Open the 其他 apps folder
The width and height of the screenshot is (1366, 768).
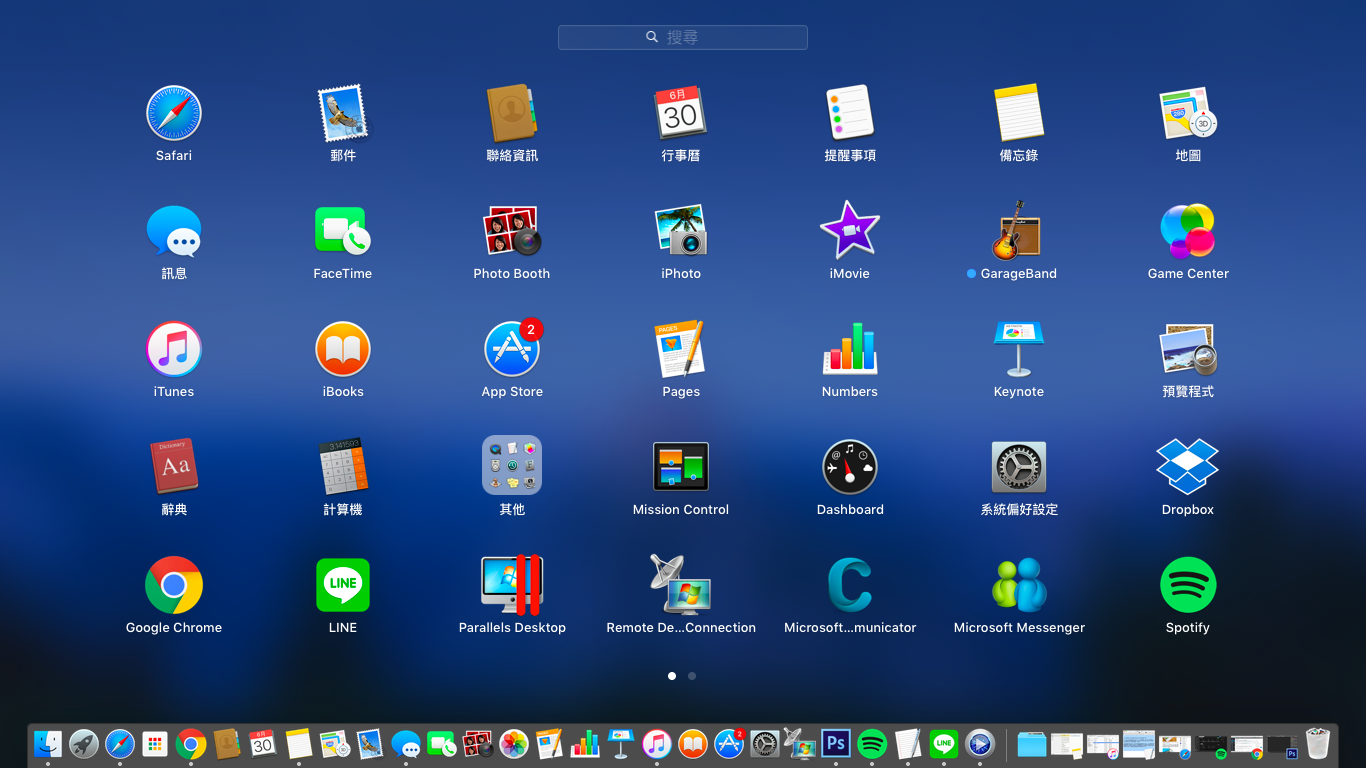512,465
